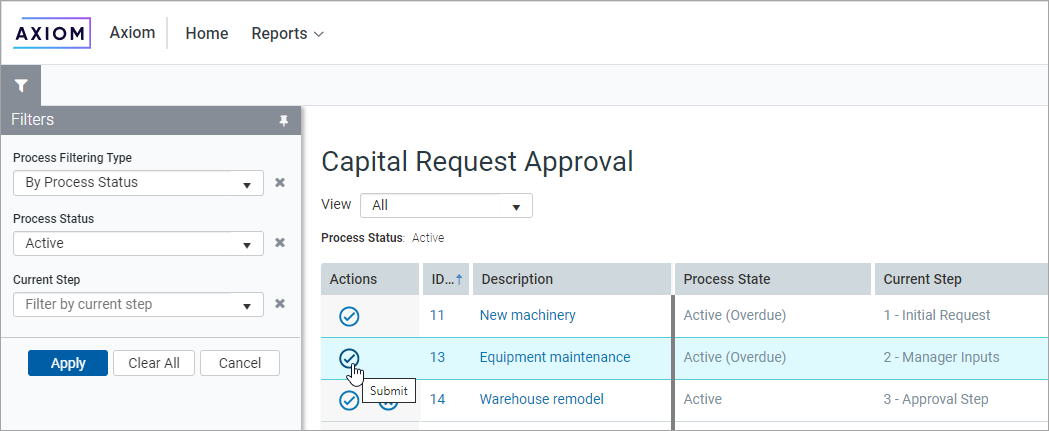Clear the Process Status filter
Image resolution: width=1049 pixels, height=431 pixels.
(280, 243)
